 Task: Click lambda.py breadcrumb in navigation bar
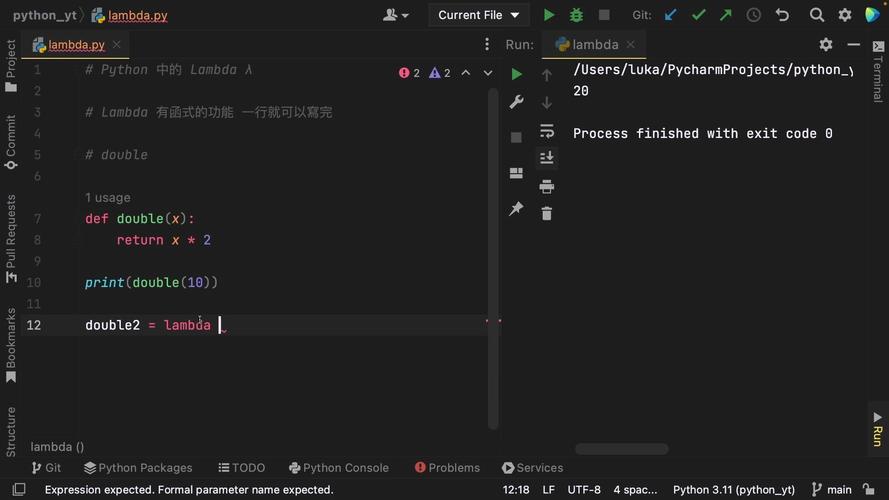pyautogui.click(x=130, y=15)
